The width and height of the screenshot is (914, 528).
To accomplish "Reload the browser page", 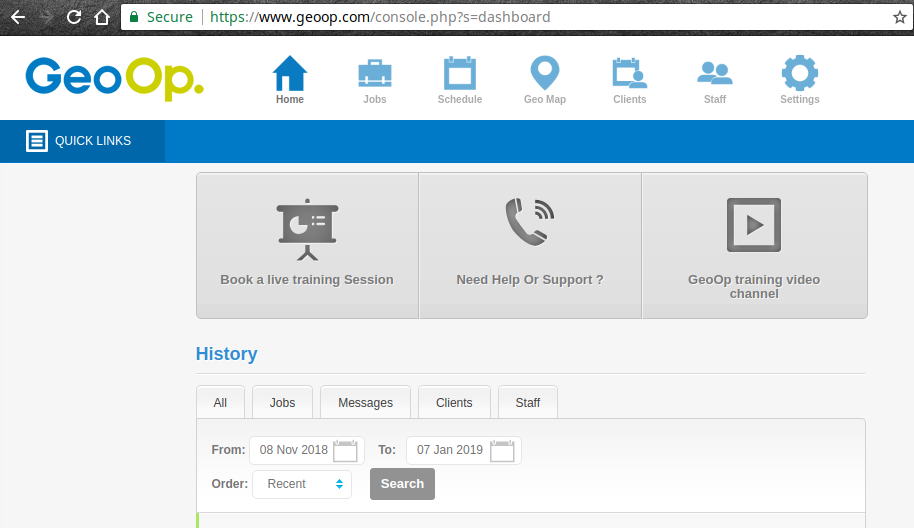I will coord(74,17).
